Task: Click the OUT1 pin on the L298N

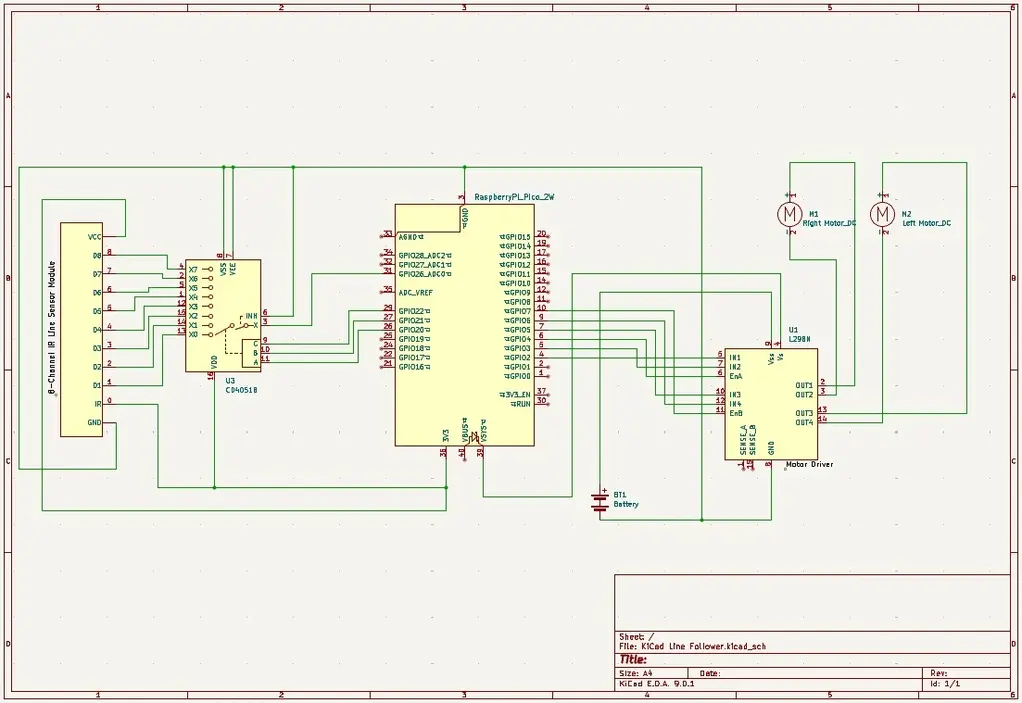Action: click(x=804, y=385)
